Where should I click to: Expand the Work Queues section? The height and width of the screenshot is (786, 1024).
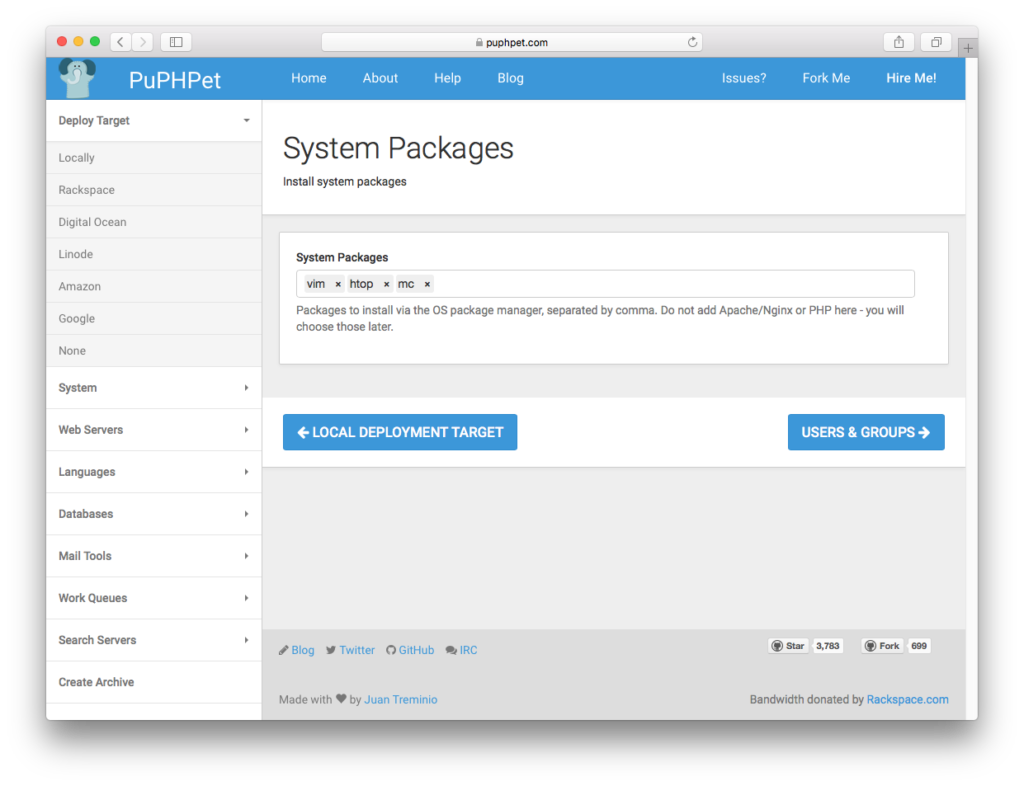(x=154, y=598)
